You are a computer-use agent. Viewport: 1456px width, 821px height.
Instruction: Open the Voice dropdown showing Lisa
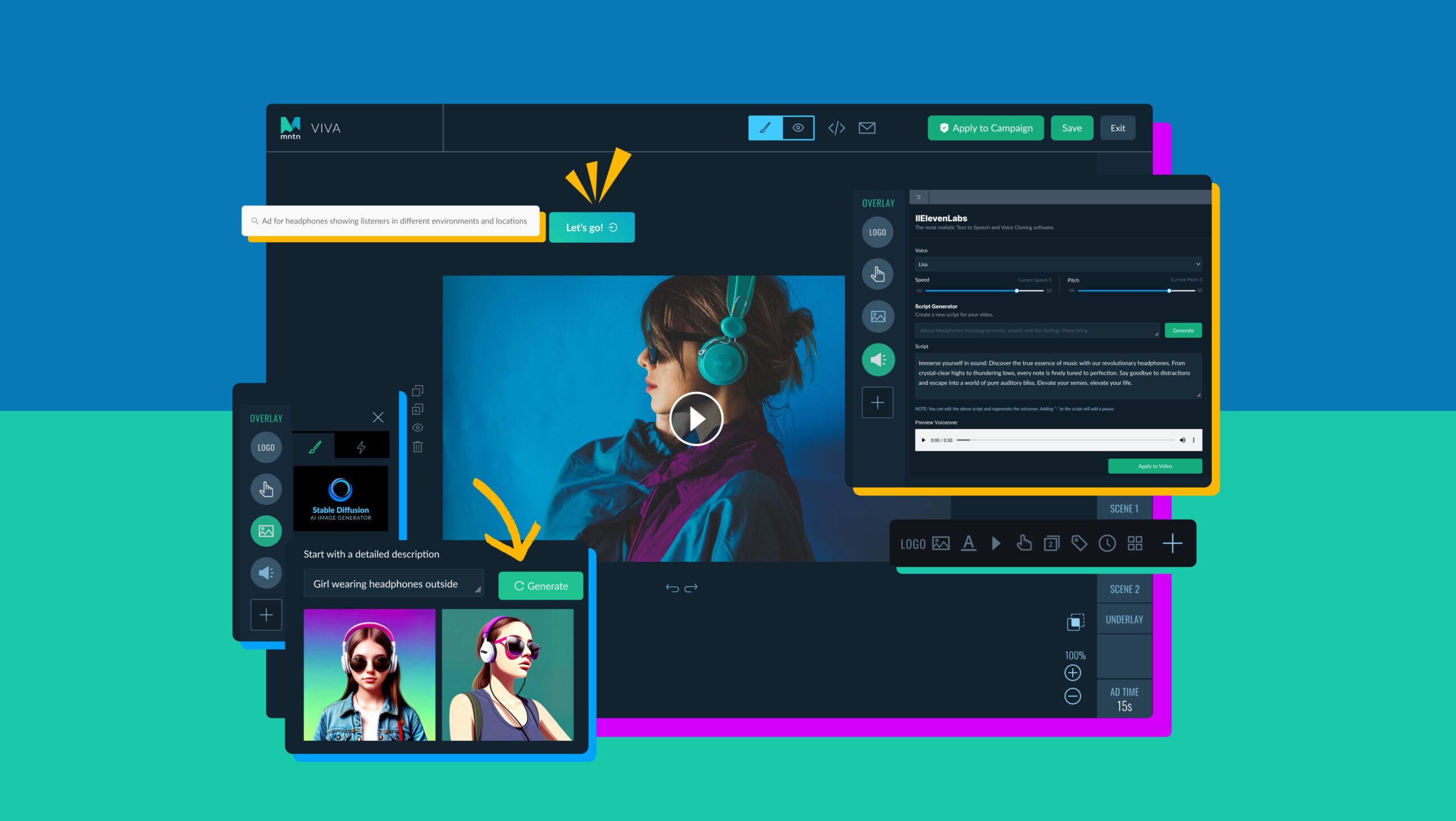pyautogui.click(x=1058, y=264)
